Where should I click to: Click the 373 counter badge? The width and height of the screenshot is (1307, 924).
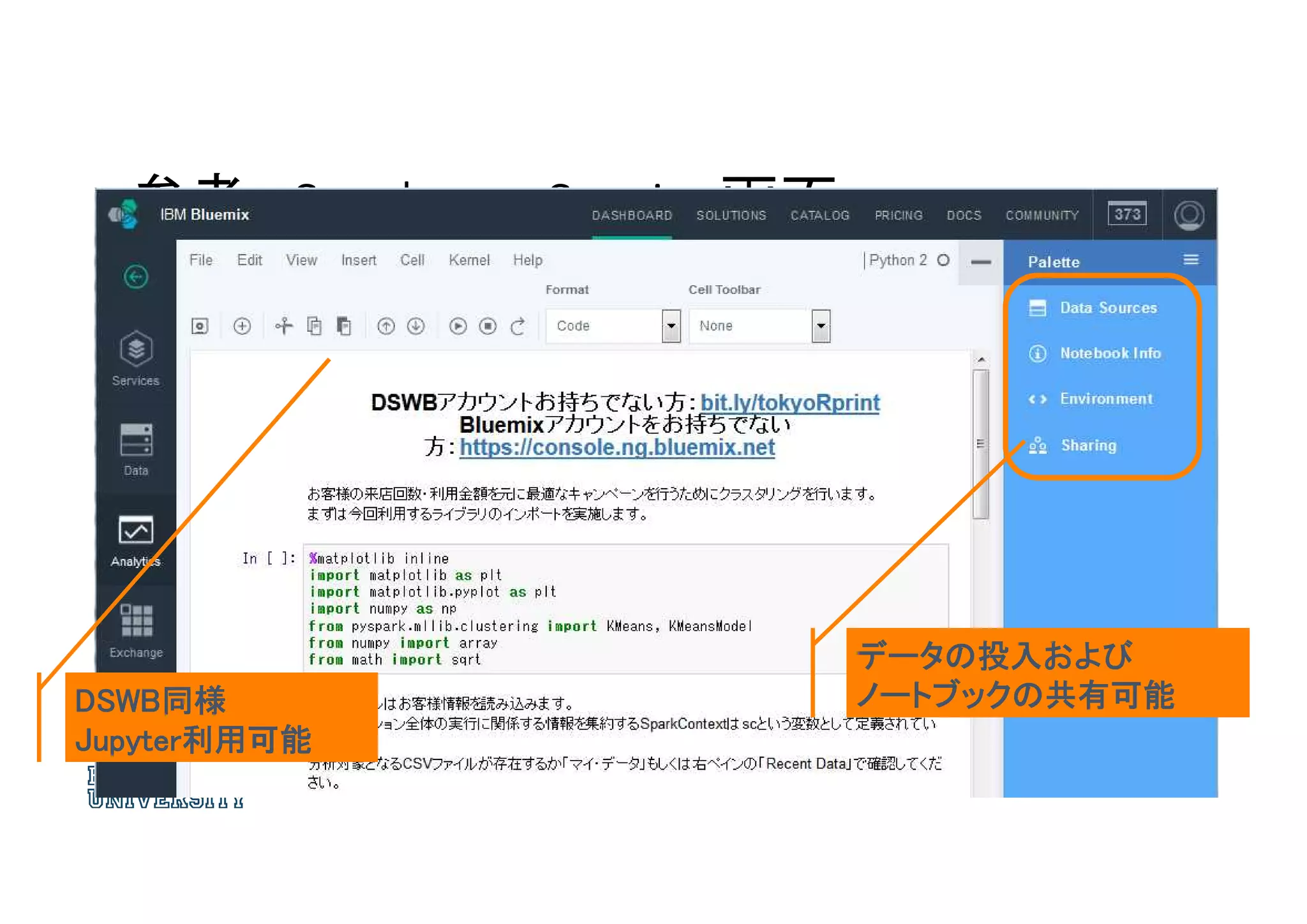click(x=1128, y=214)
